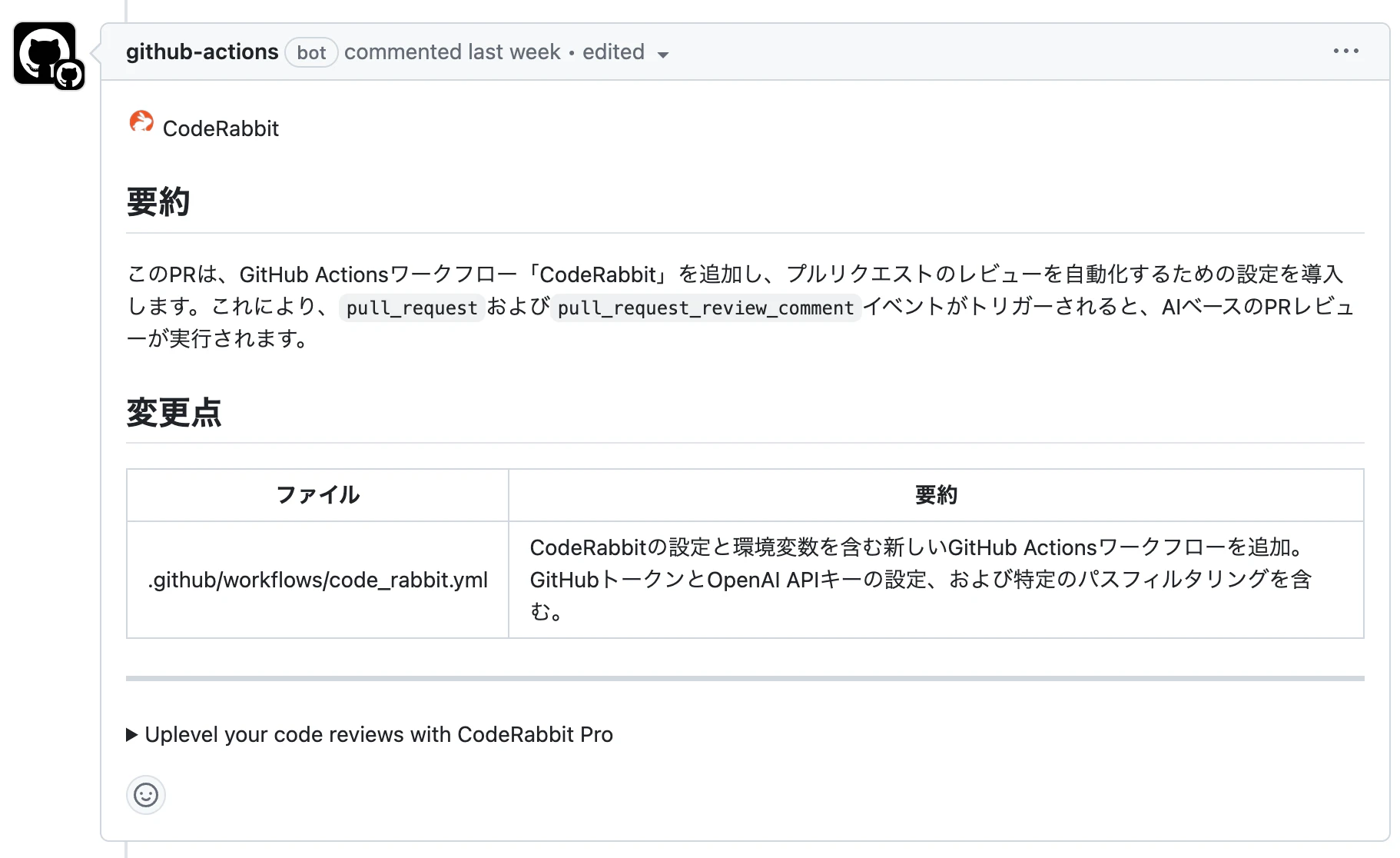
Task: Click the .github/workflows/code_rabbit.yml table cell
Action: (317, 580)
